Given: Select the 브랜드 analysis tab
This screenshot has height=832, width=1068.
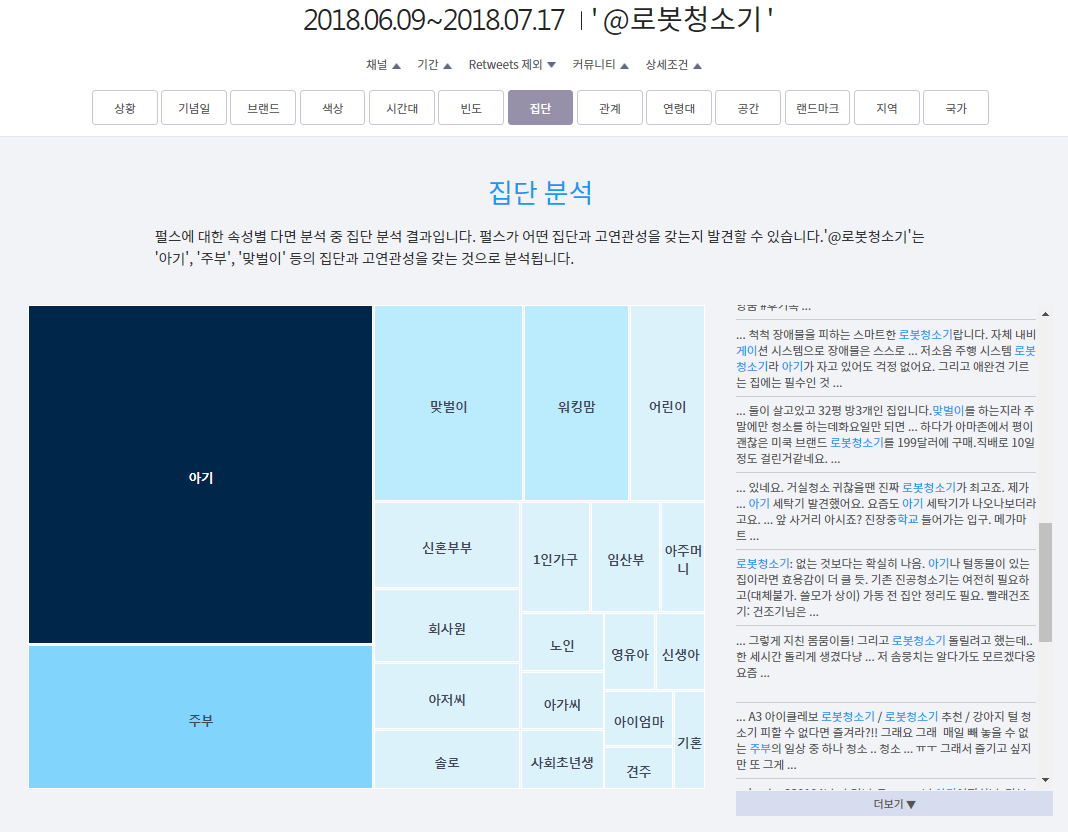Looking at the screenshot, I should [x=263, y=108].
